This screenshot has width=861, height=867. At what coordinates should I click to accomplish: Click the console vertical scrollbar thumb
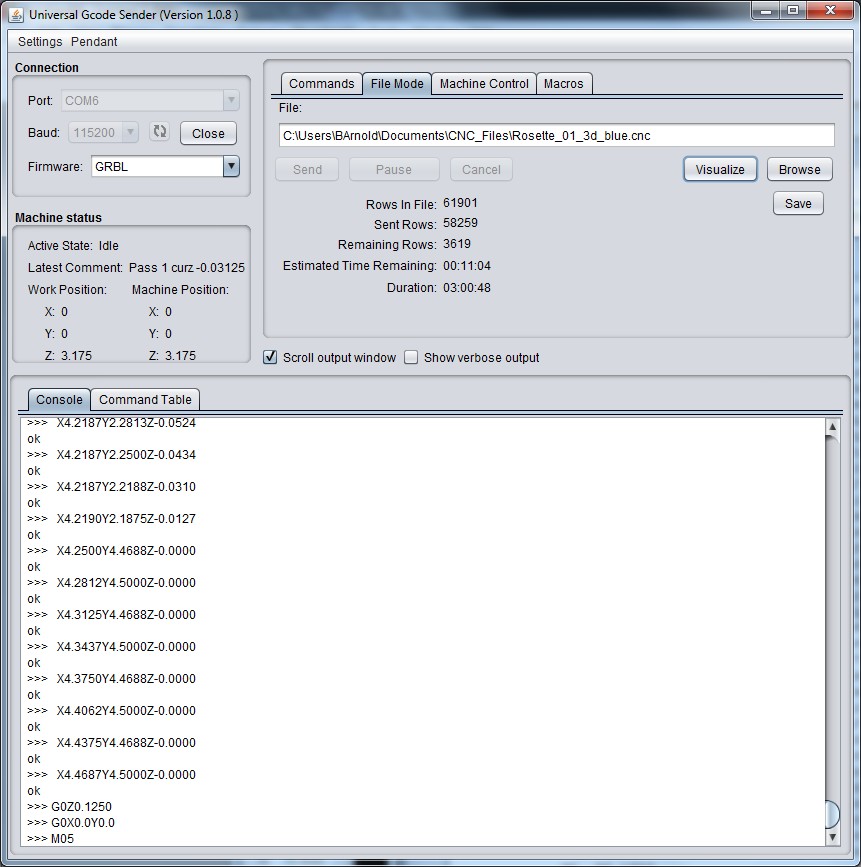[832, 814]
